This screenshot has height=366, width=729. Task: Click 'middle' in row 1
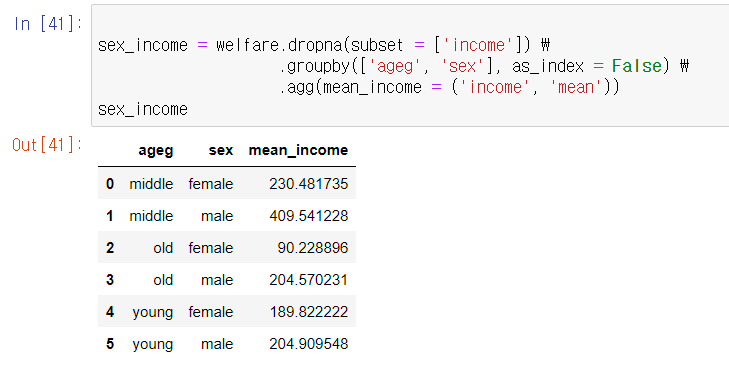[152, 216]
